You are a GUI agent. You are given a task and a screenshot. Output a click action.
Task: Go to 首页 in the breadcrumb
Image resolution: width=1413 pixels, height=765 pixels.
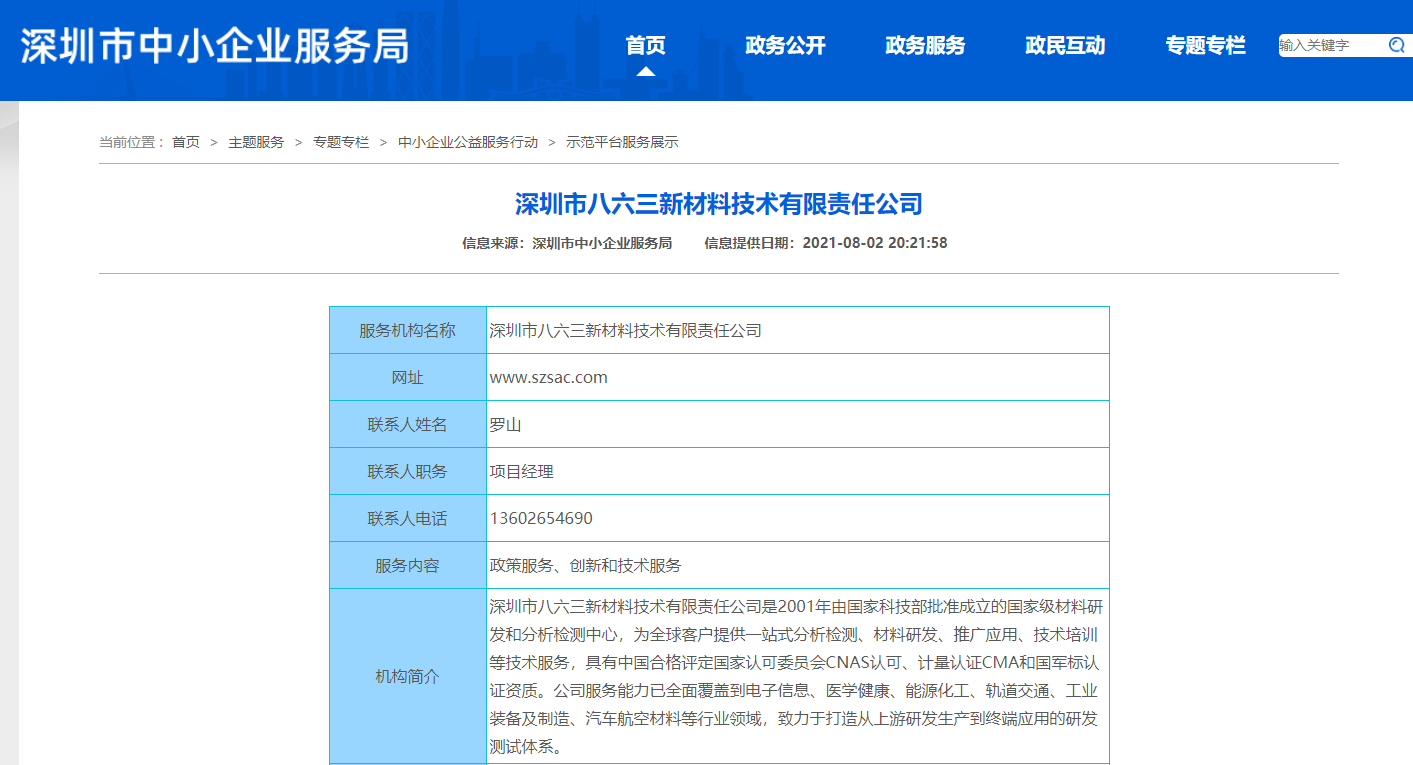click(186, 142)
